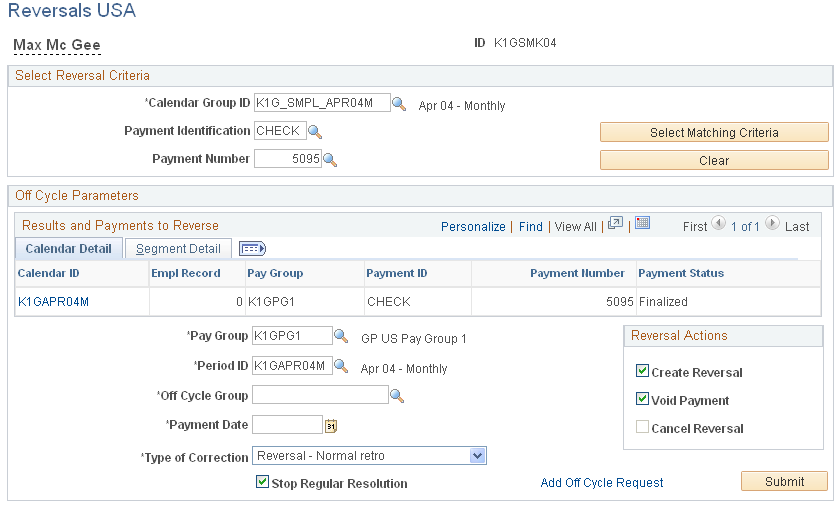The image size is (840, 507).
Task: Open lookup for Payment Number
Action: click(x=330, y=160)
